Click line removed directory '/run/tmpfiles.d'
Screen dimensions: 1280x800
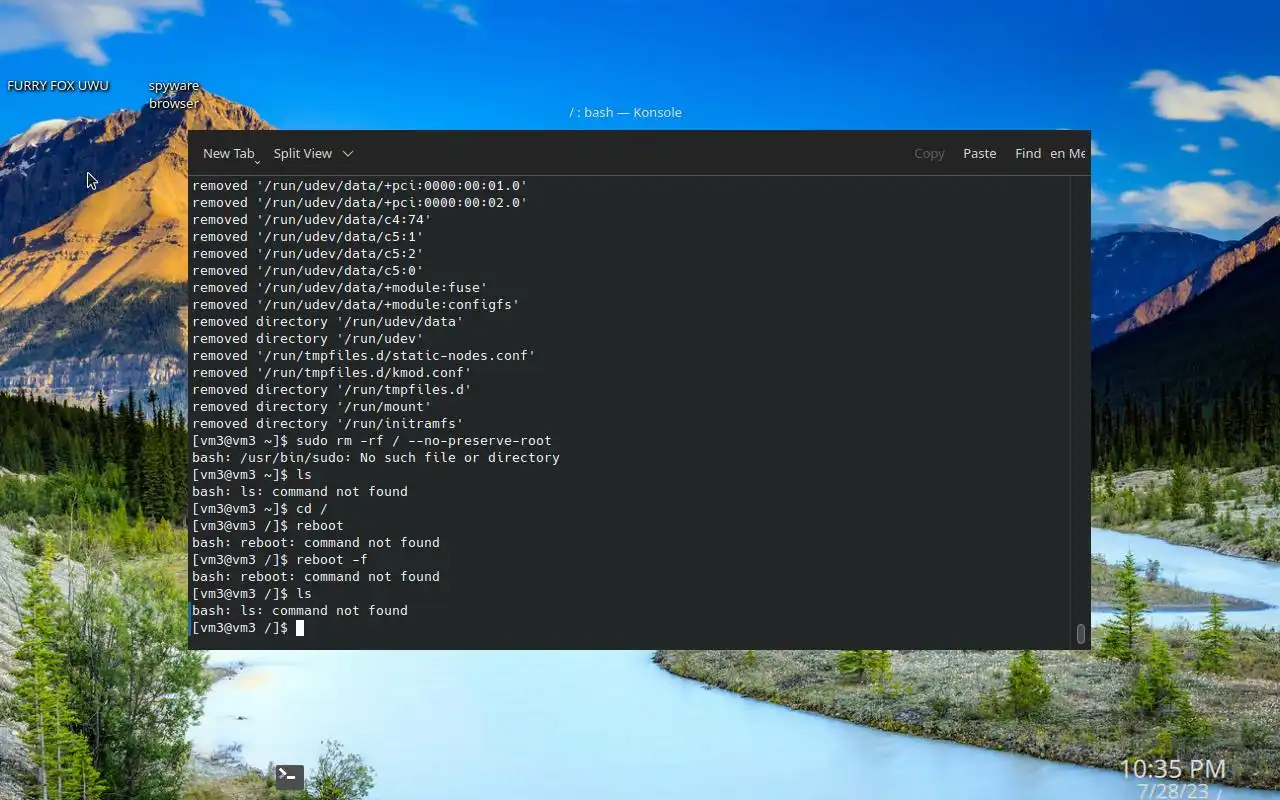332,389
